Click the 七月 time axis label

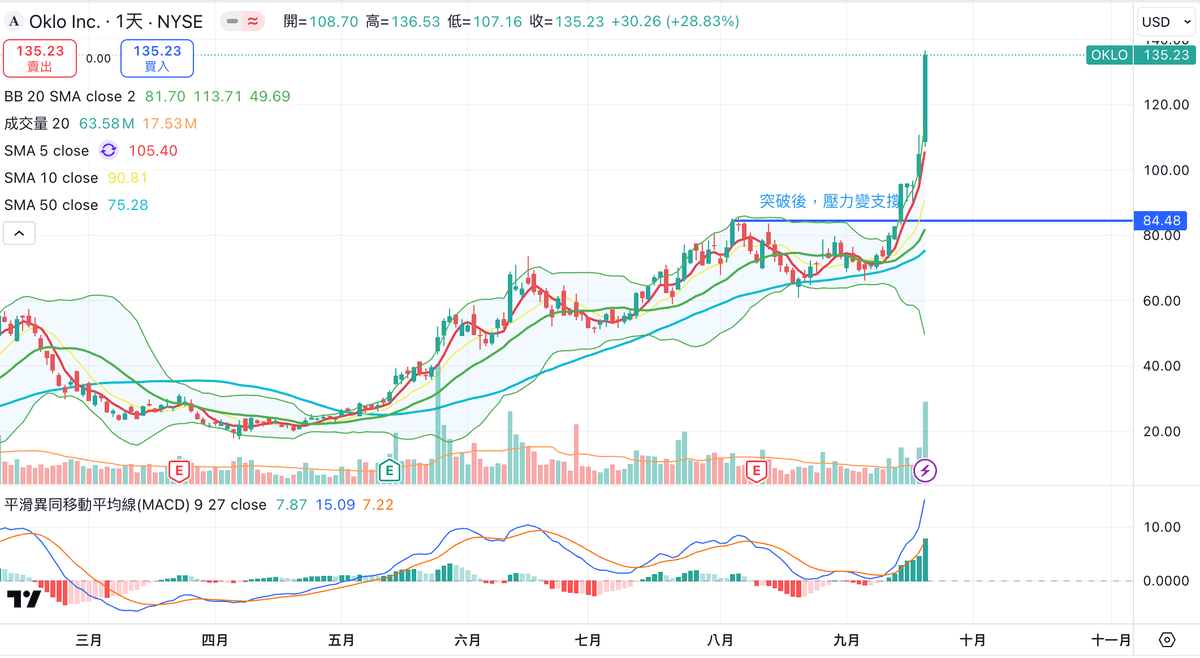[589, 640]
